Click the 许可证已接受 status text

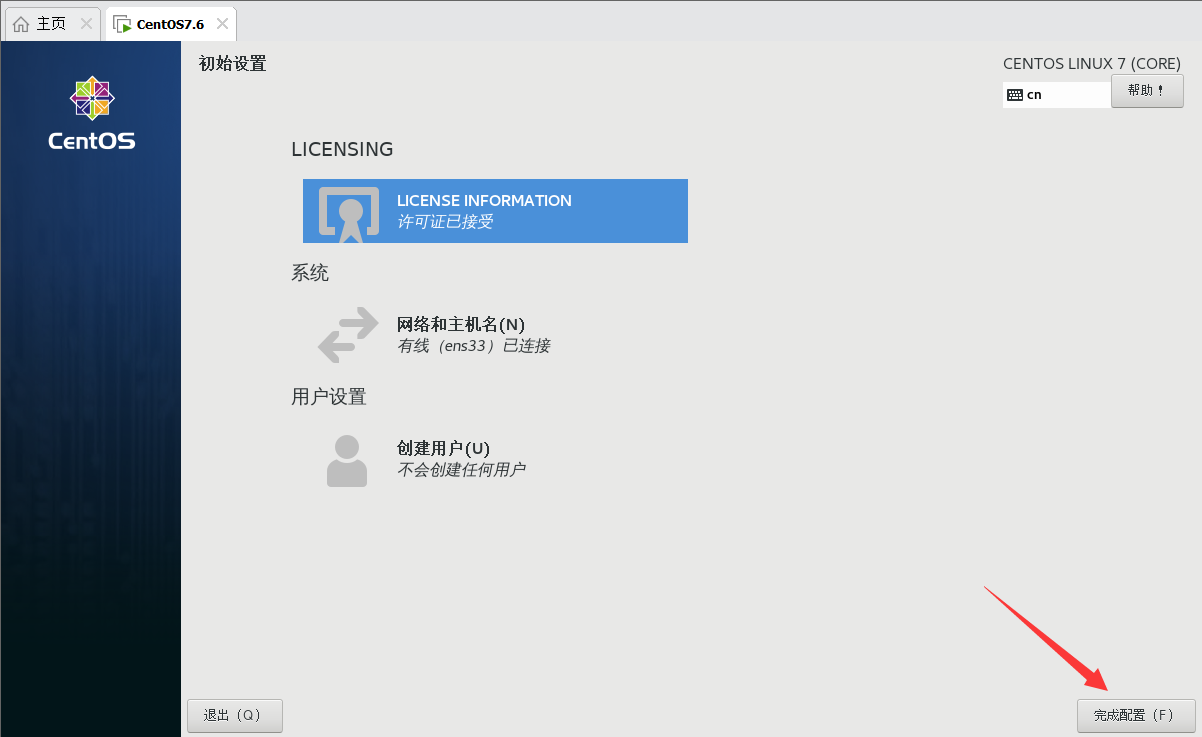445,222
